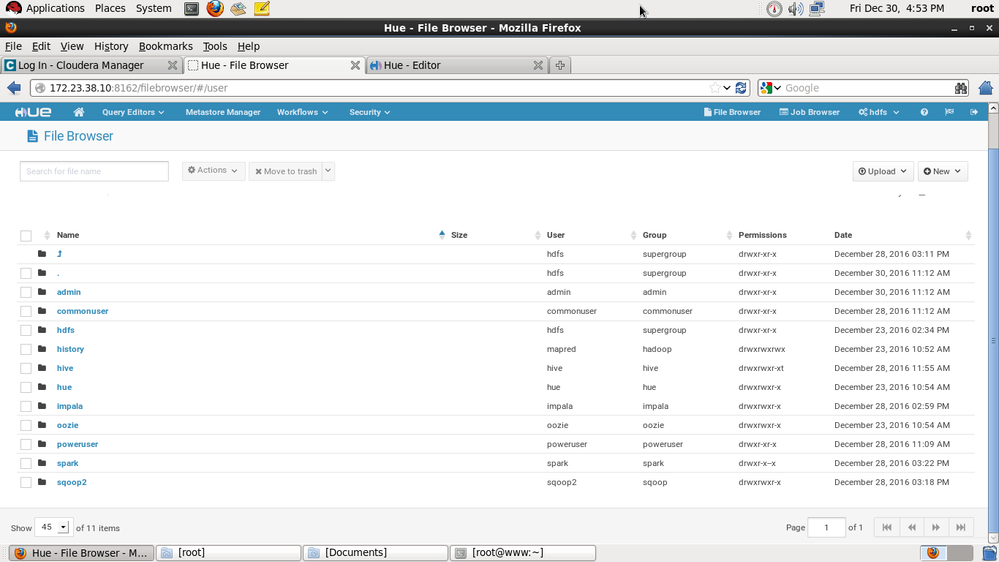Open the Firefox Bookmarks menu
This screenshot has height=562, width=999.
(166, 46)
